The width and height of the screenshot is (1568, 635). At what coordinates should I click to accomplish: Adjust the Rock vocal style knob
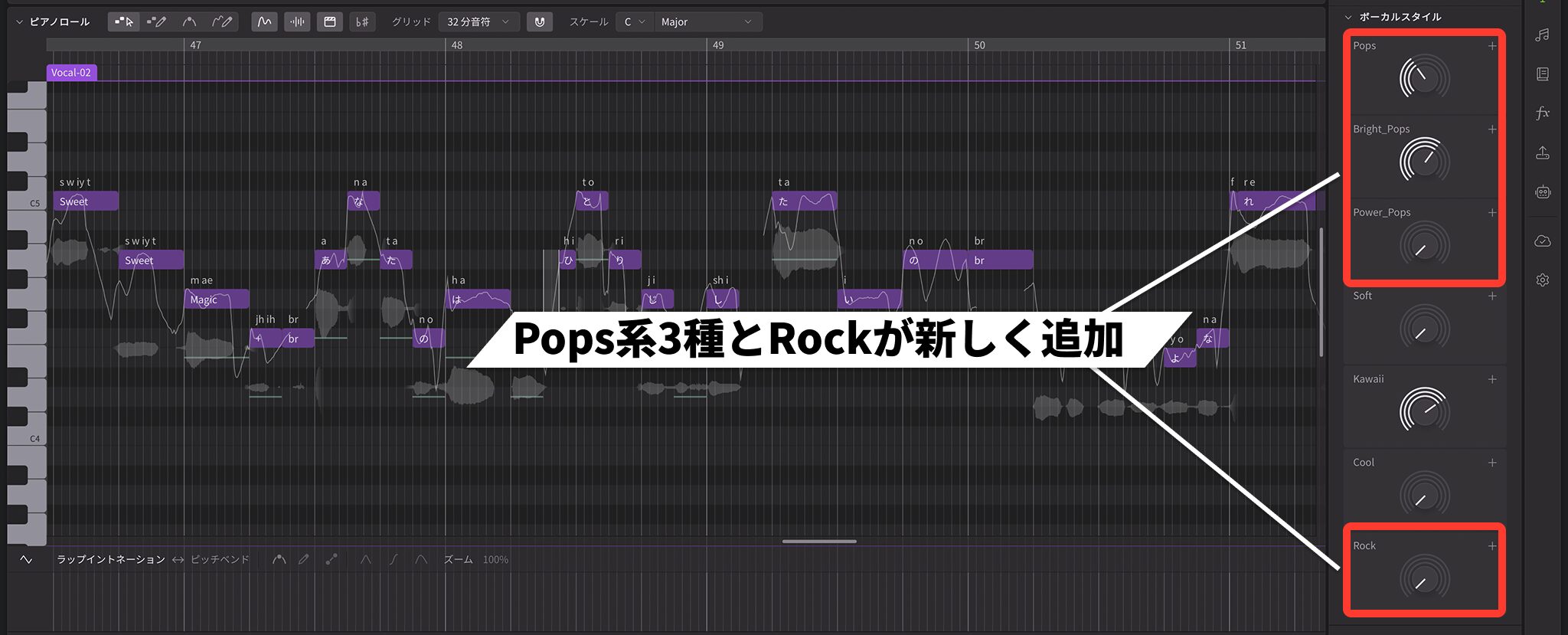click(x=1424, y=578)
